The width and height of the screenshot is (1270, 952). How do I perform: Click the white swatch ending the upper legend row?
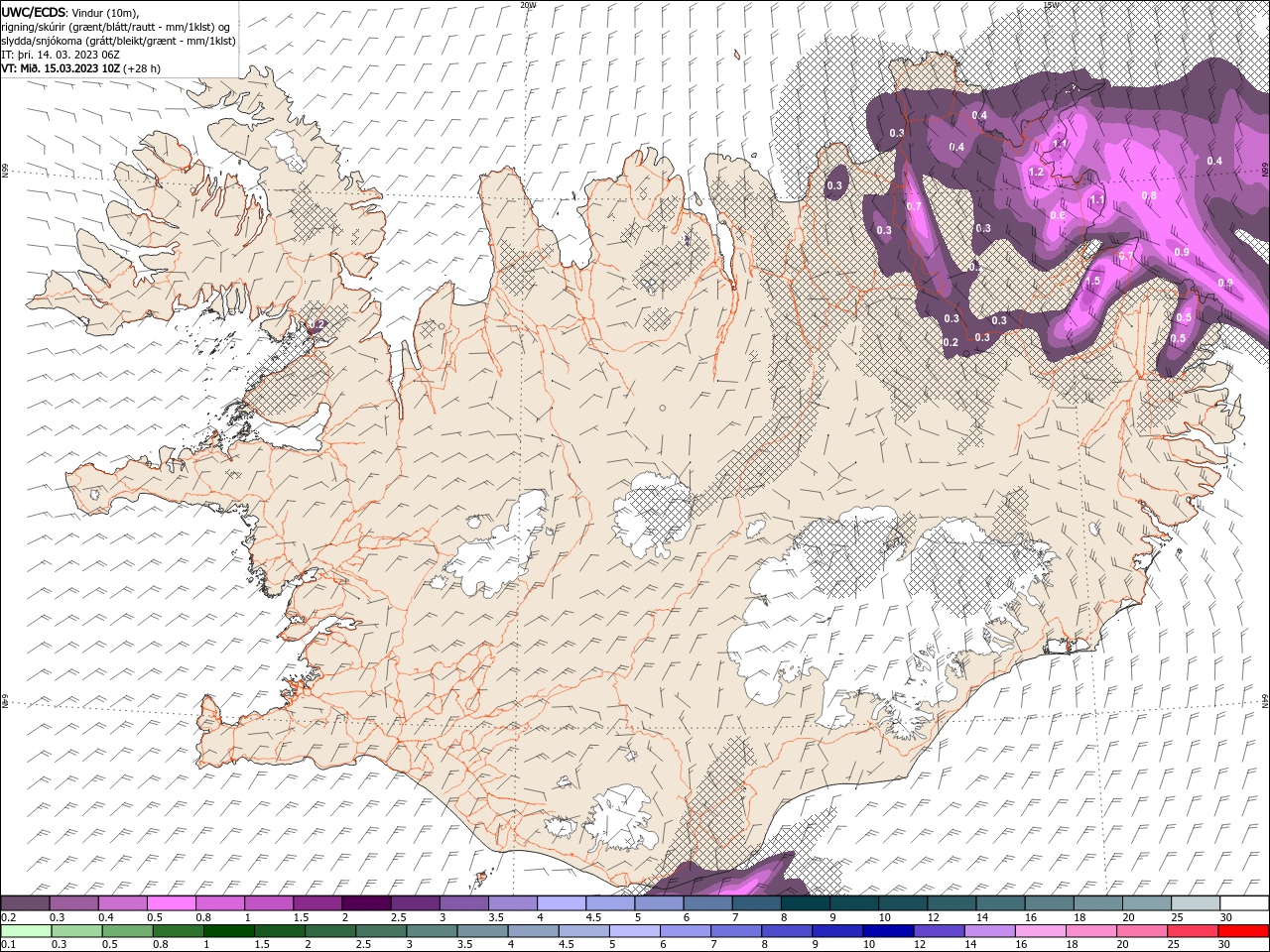(1243, 903)
